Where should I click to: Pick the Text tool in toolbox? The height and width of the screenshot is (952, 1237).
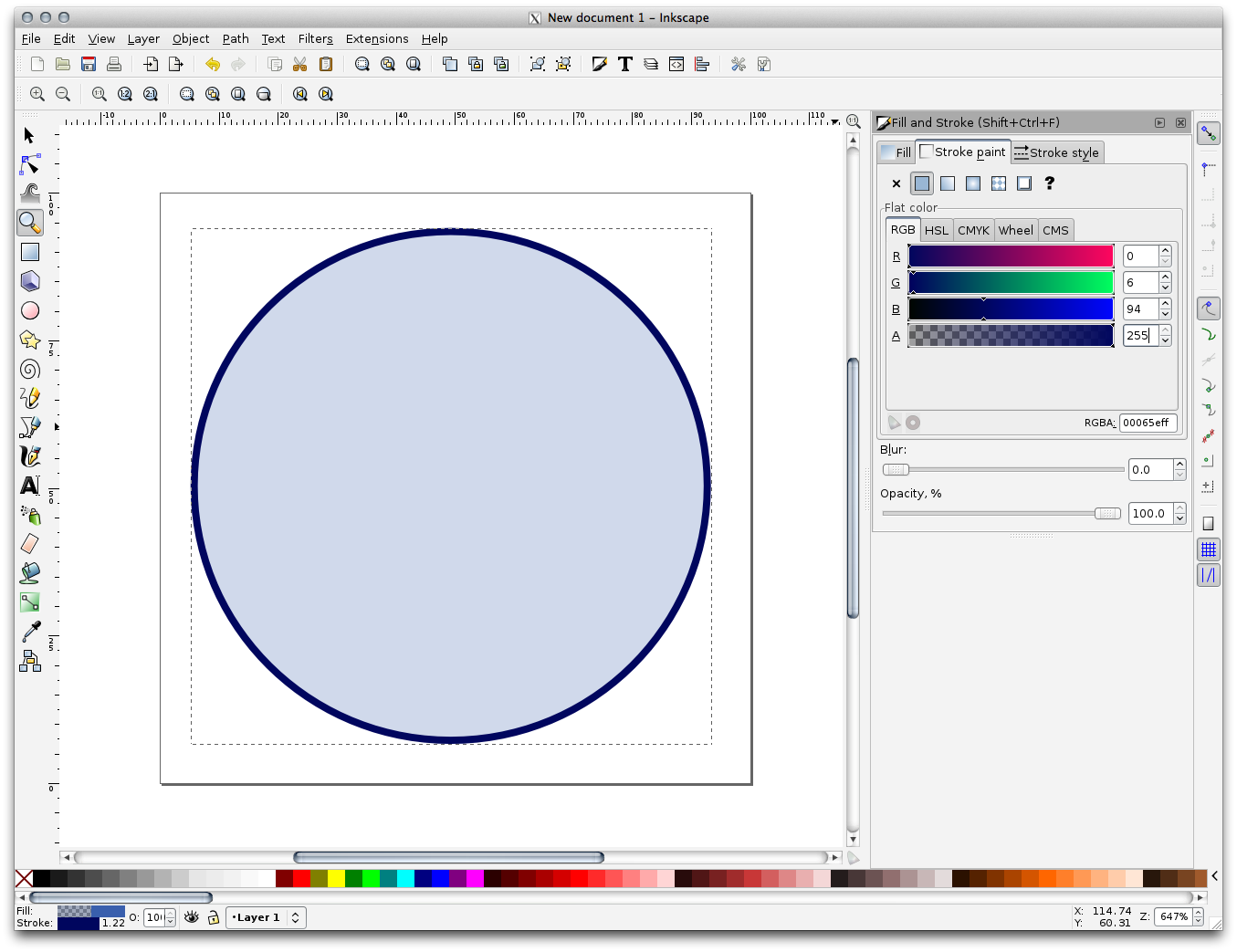click(30, 486)
